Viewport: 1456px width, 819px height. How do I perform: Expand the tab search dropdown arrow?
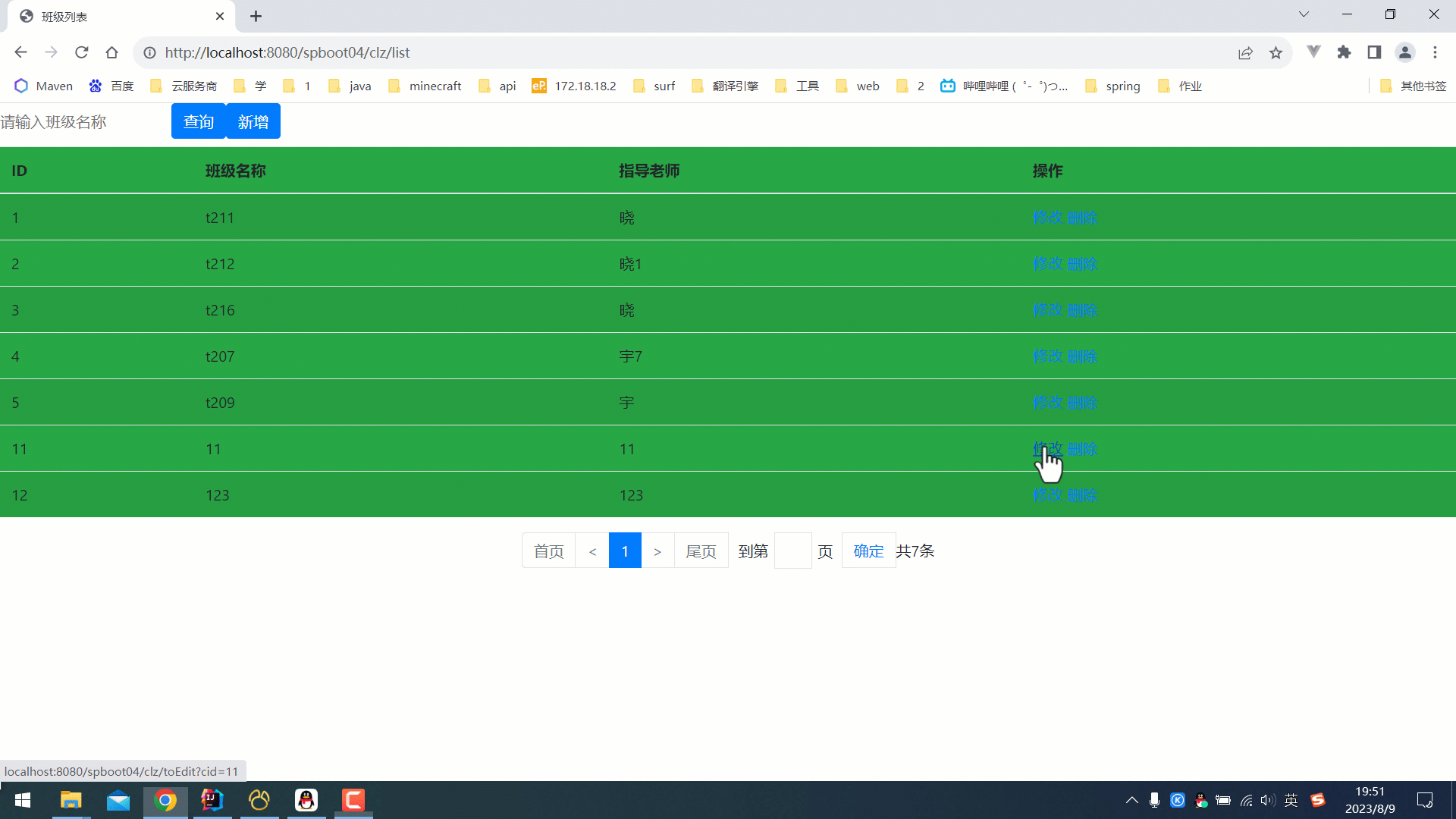click(1304, 14)
